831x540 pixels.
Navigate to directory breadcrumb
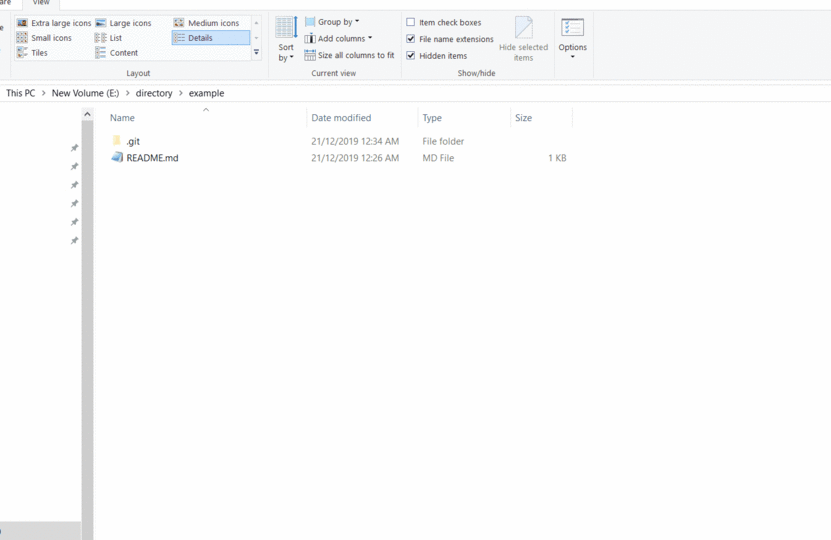[x=154, y=93]
